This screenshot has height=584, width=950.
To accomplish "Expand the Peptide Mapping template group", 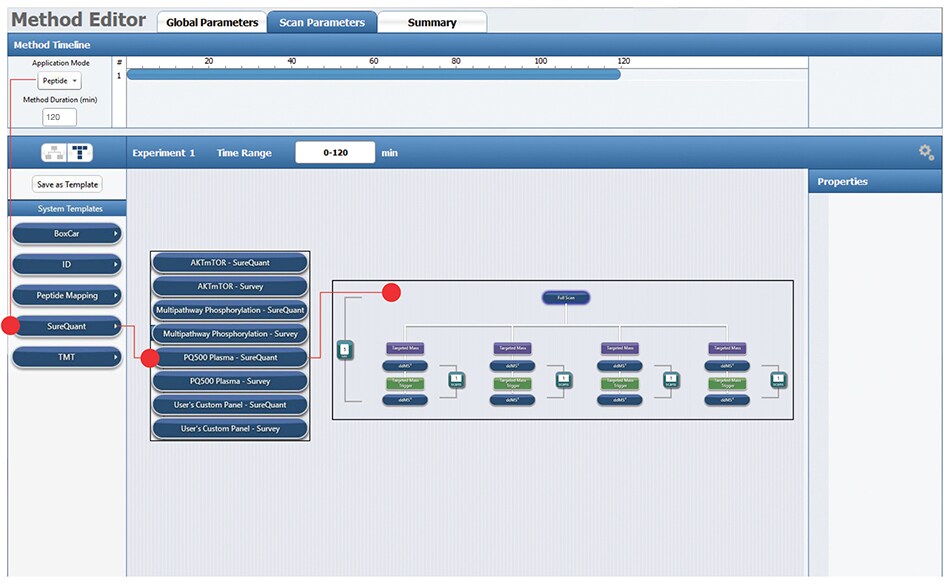I will (67, 296).
